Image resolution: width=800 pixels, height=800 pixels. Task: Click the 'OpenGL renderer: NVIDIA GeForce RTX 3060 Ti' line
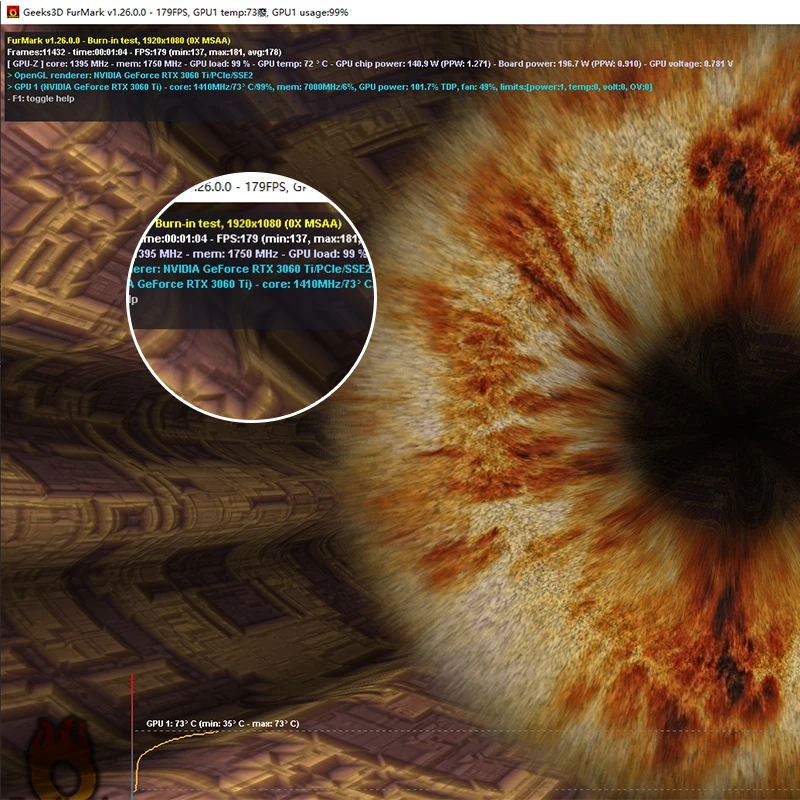[130, 75]
